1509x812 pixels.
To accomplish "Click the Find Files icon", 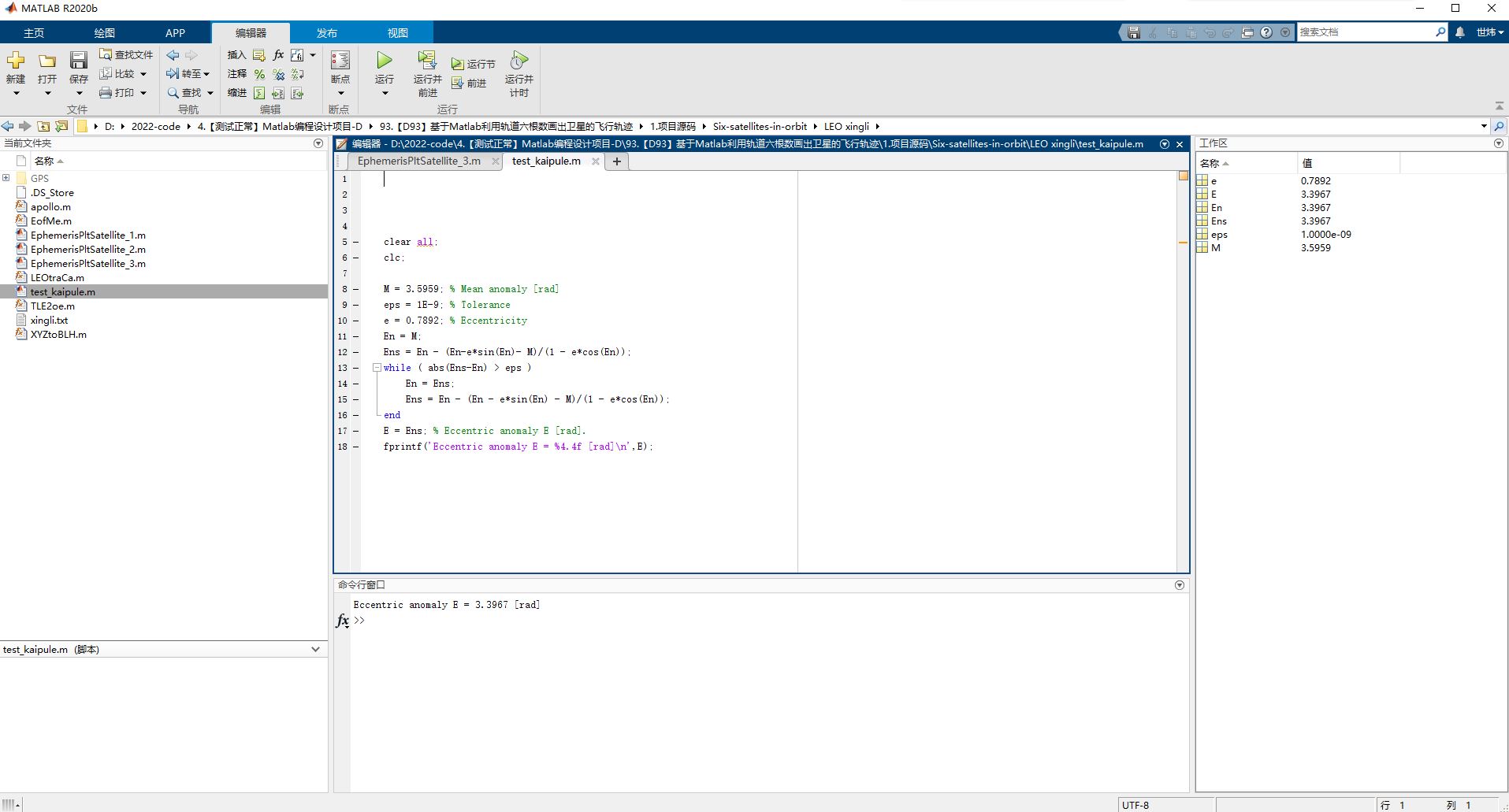I will [106, 54].
